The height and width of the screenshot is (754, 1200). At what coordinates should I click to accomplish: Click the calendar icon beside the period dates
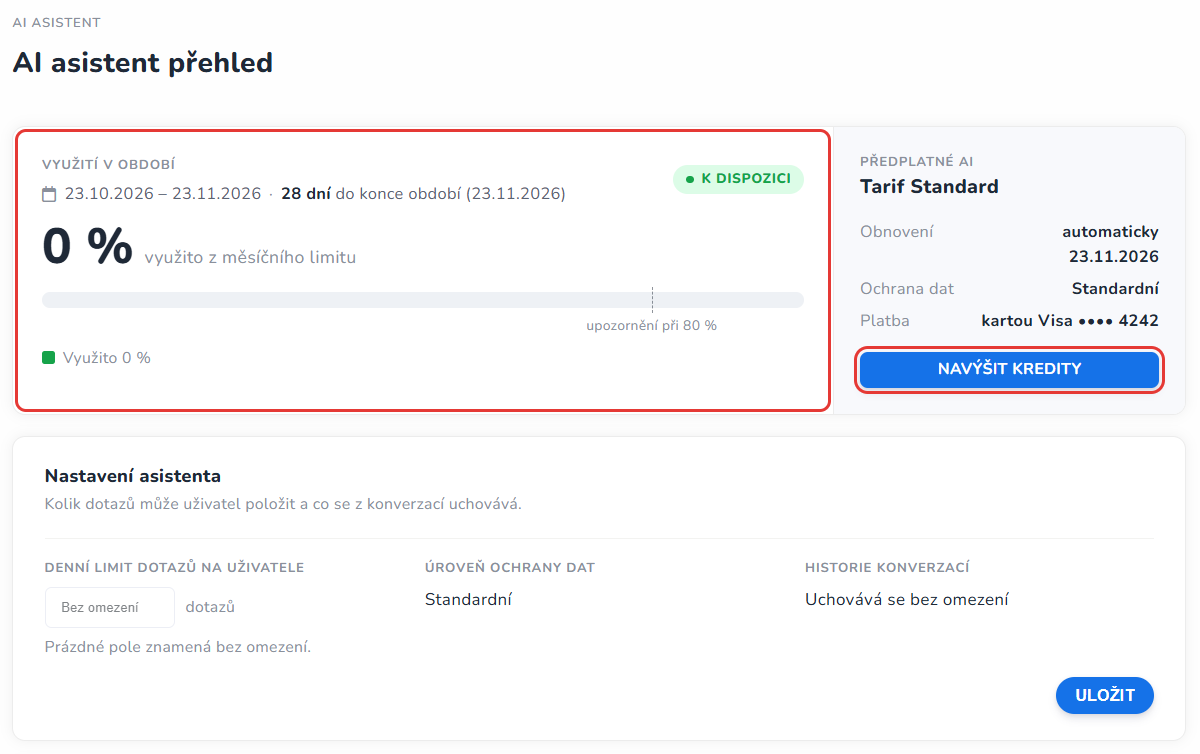click(x=49, y=194)
